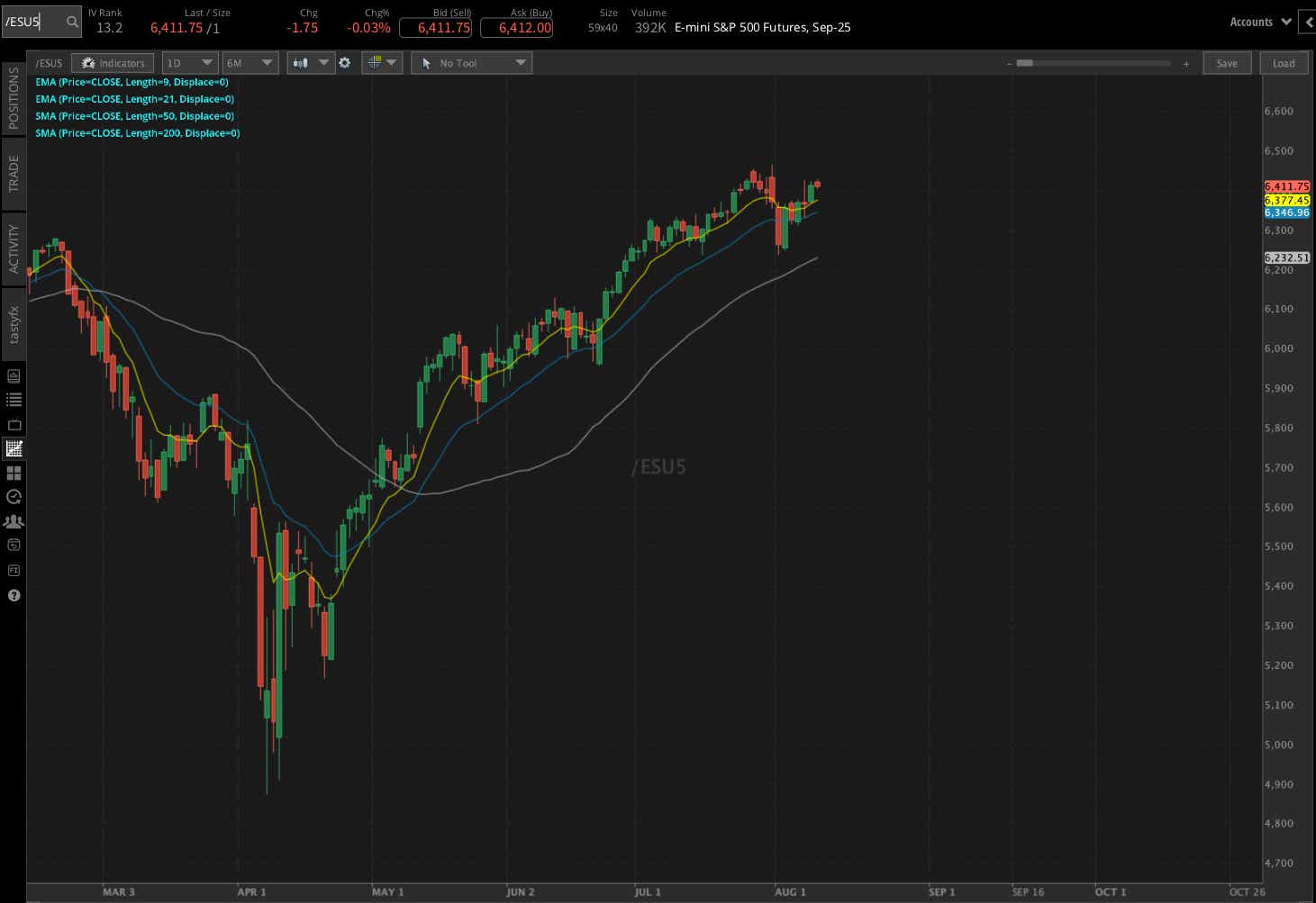This screenshot has width=1316, height=903.
Task: Click the symbol search magnifier icon
Action: (x=71, y=21)
